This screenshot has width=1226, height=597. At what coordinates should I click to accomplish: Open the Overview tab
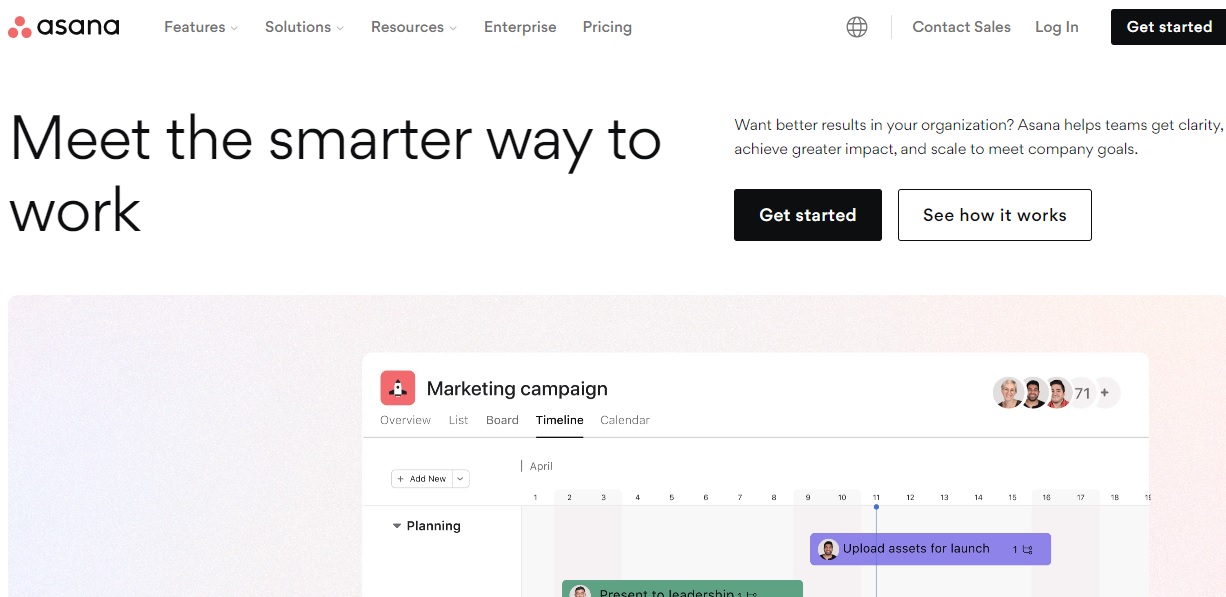(405, 420)
